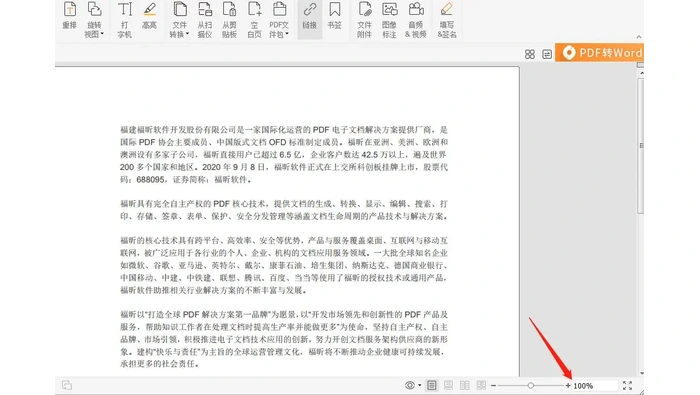Create PDF using 从剪贴板 clipboard option
Screen dimensions: 700x395
pos(229,20)
